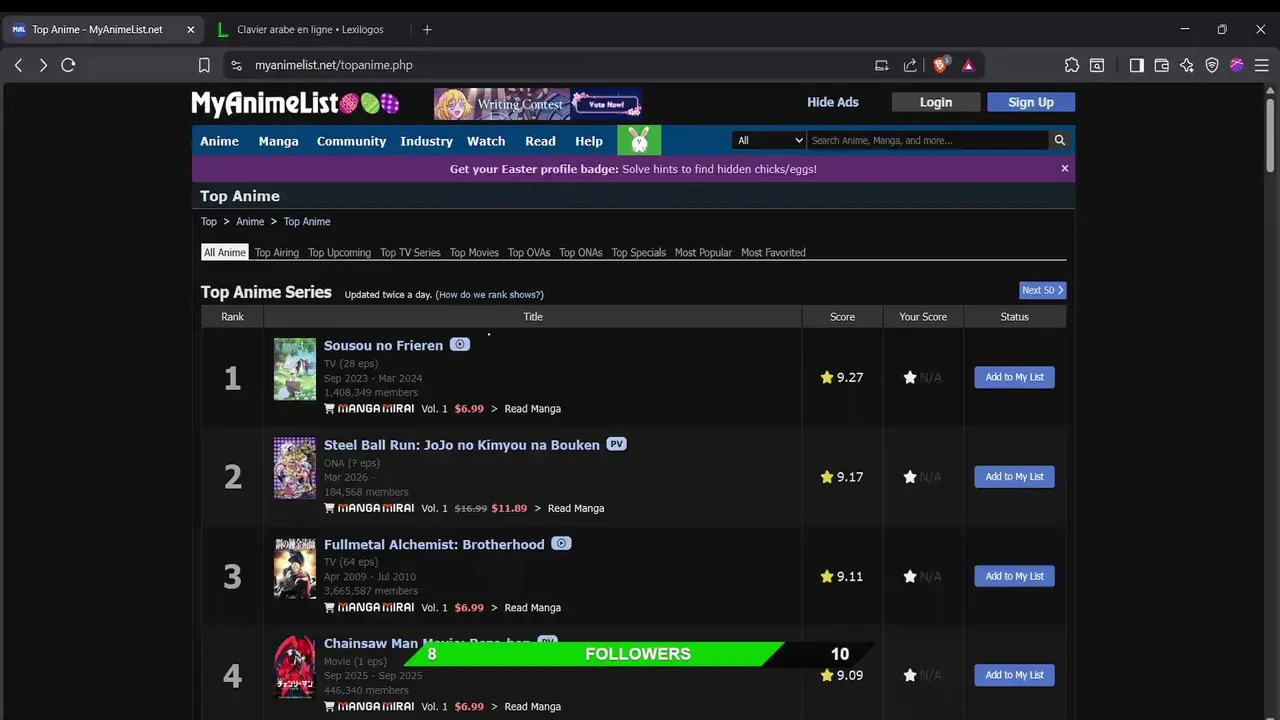
Task: Open the Sousou no Frieren title link
Action: (x=383, y=345)
